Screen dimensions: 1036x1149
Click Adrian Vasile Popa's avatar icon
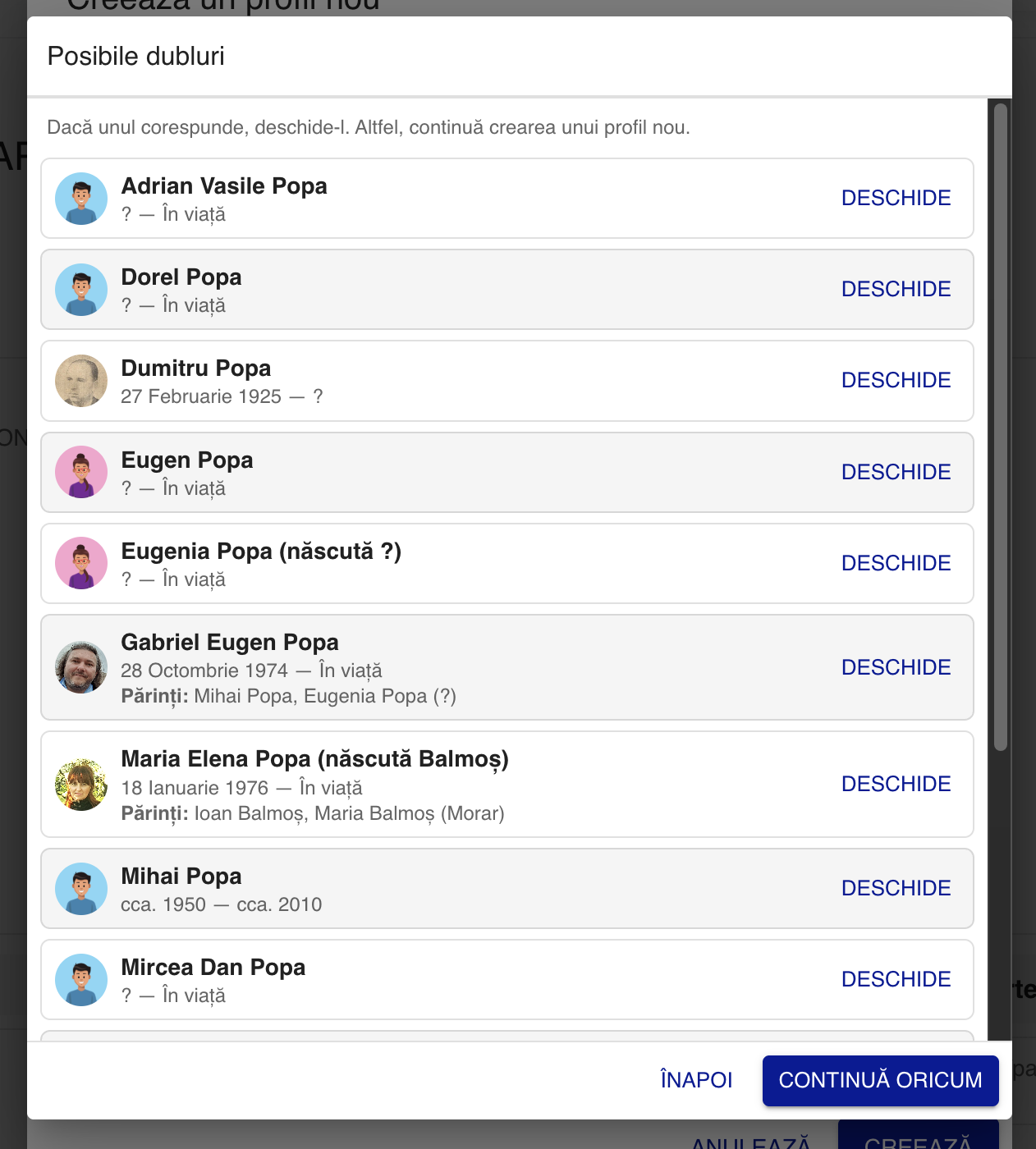[81, 199]
